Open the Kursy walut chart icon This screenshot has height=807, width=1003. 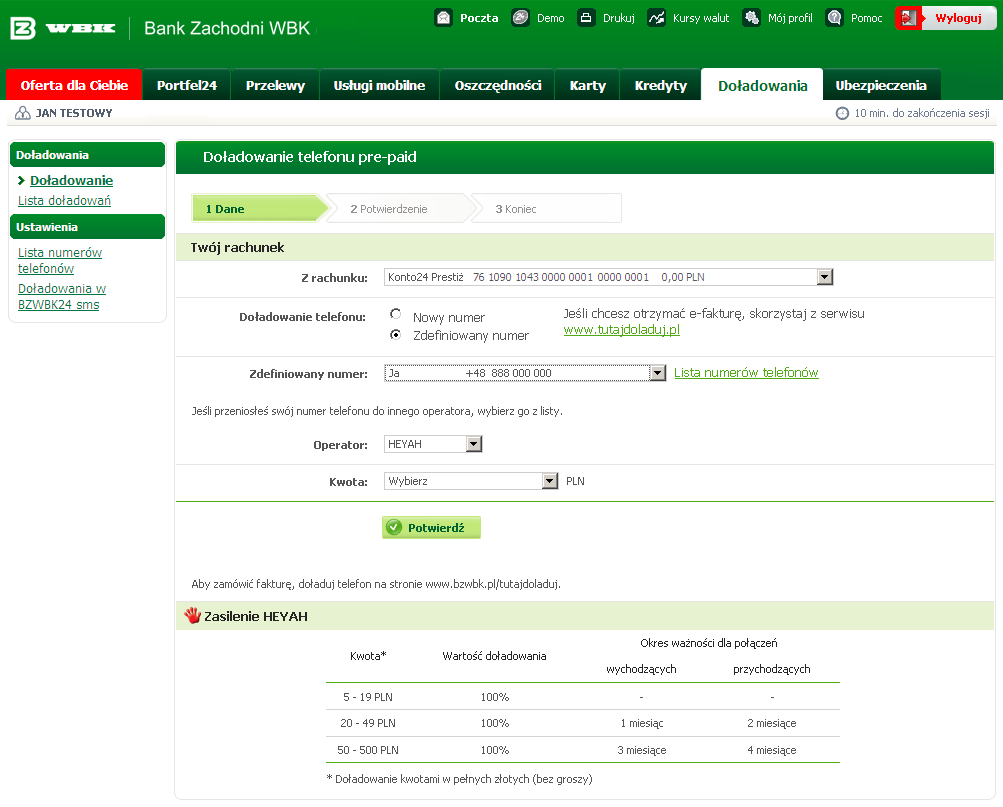(656, 17)
